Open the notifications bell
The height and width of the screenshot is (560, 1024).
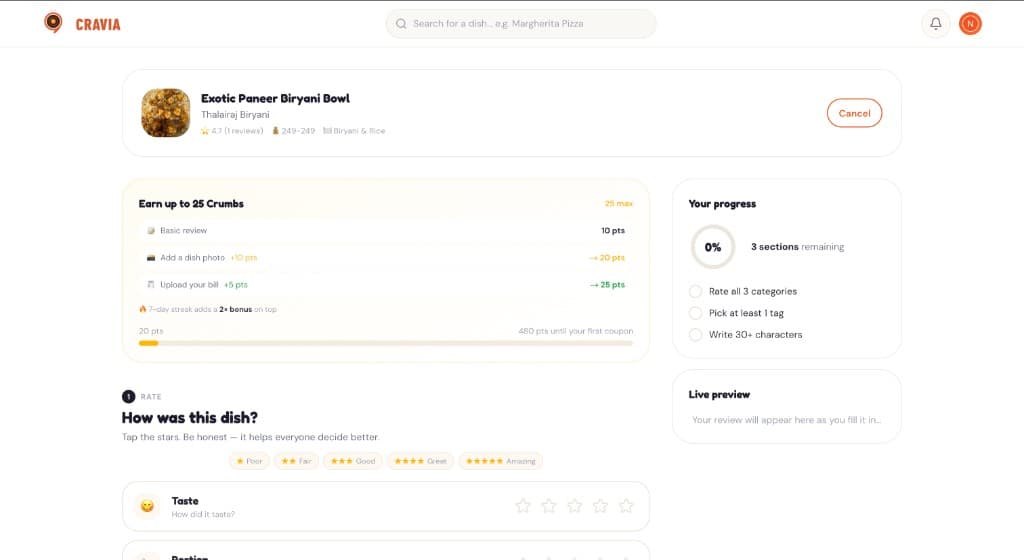[936, 23]
